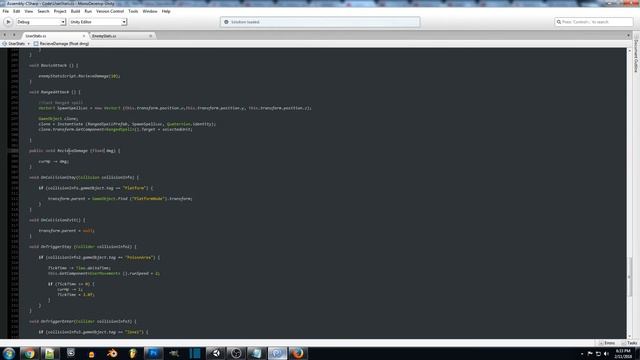Show hidden tray icons arrow
Viewport: 640px width, 360px height.
point(582,353)
